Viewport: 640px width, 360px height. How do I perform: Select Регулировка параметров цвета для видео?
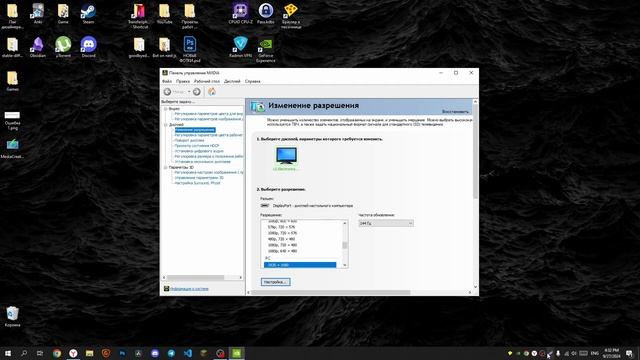coord(209,114)
